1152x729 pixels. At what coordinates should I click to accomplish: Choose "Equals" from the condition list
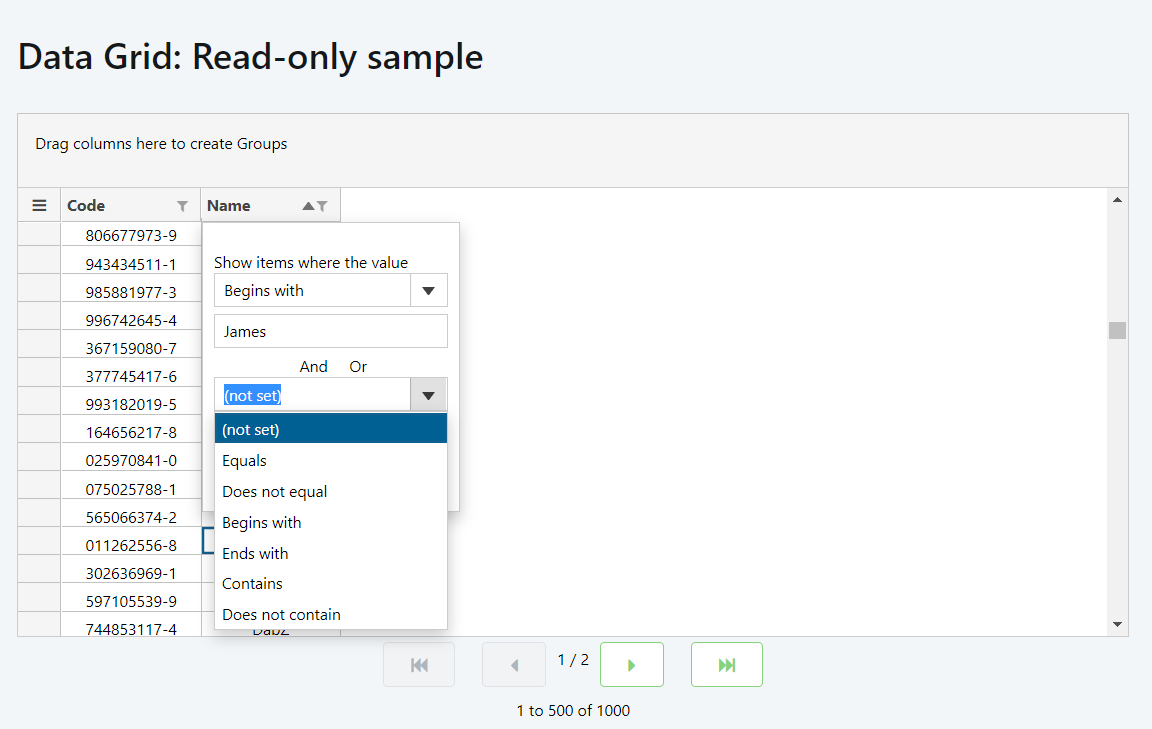pyautogui.click(x=246, y=460)
